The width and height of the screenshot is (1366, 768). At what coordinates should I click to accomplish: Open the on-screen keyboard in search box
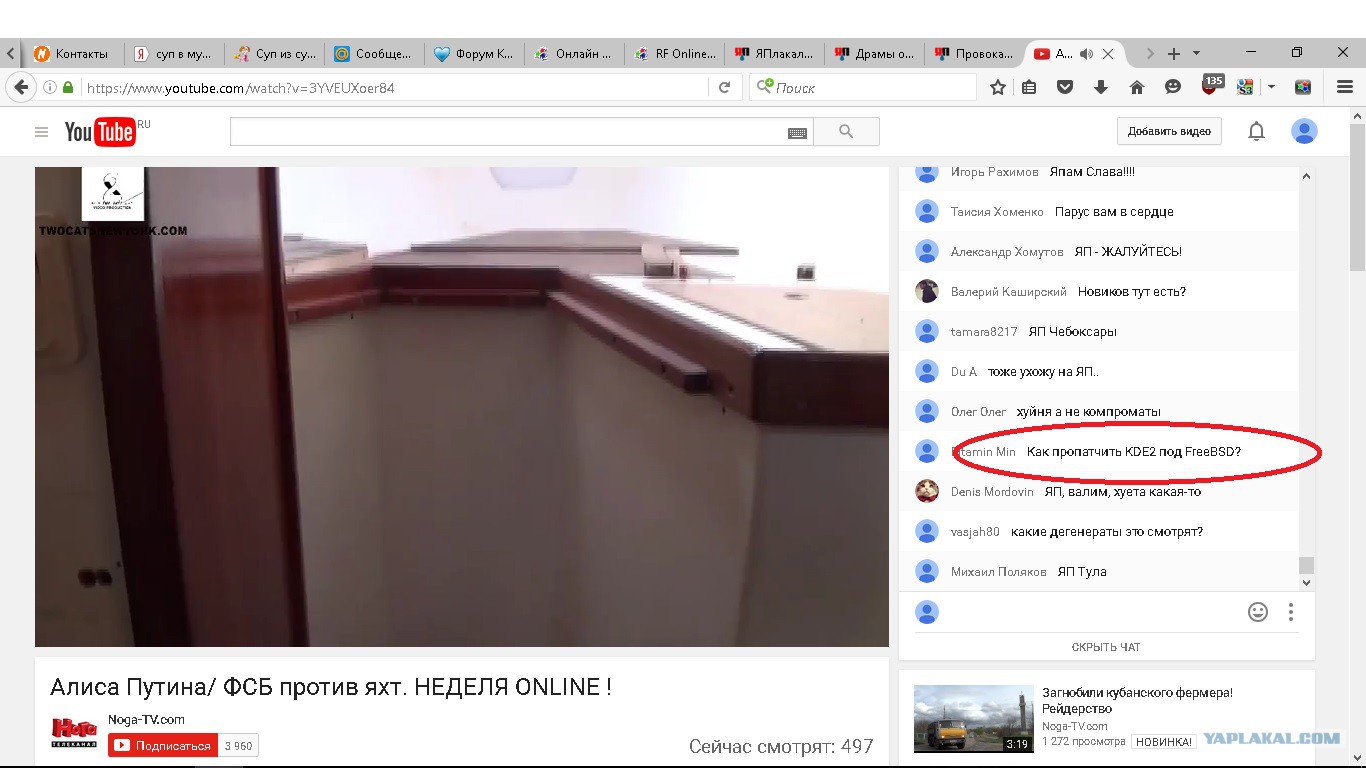[797, 132]
